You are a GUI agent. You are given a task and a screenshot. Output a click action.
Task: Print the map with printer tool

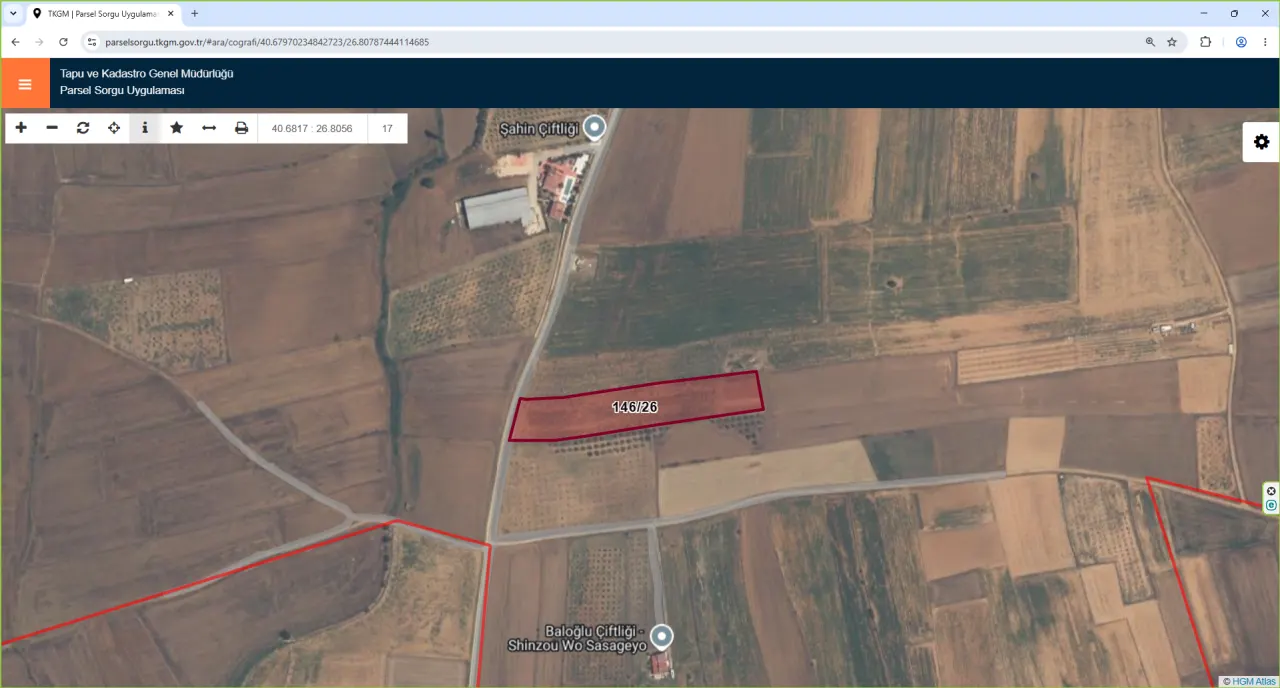[241, 128]
